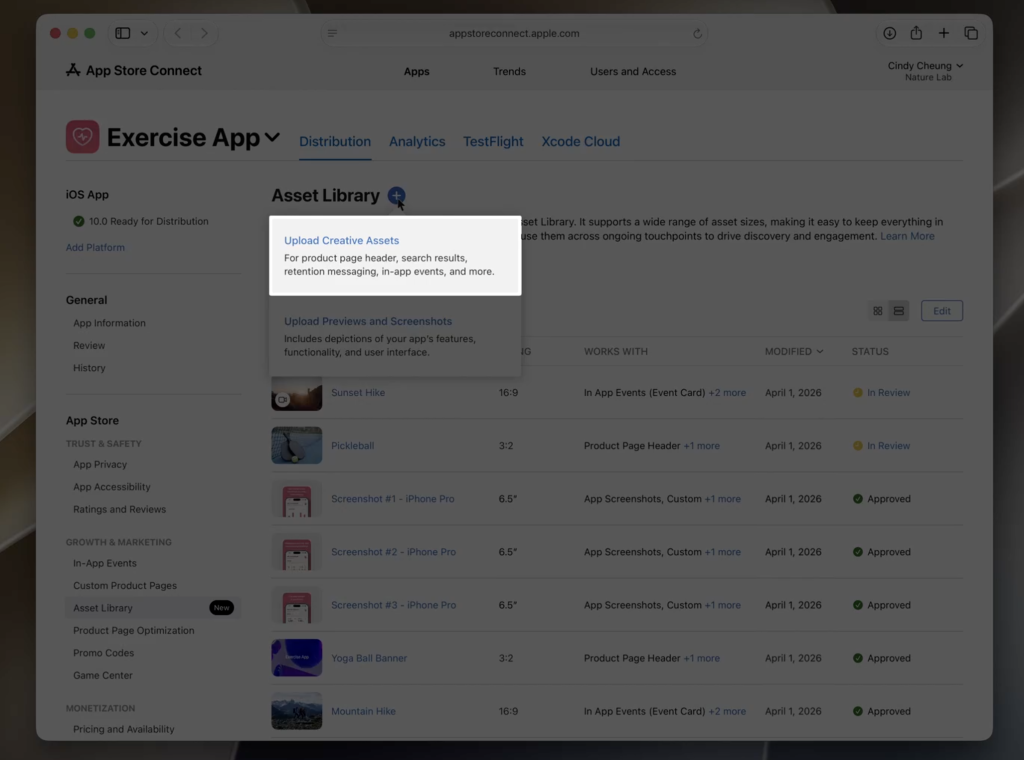Open Game Center in sidebar

(x=103, y=675)
